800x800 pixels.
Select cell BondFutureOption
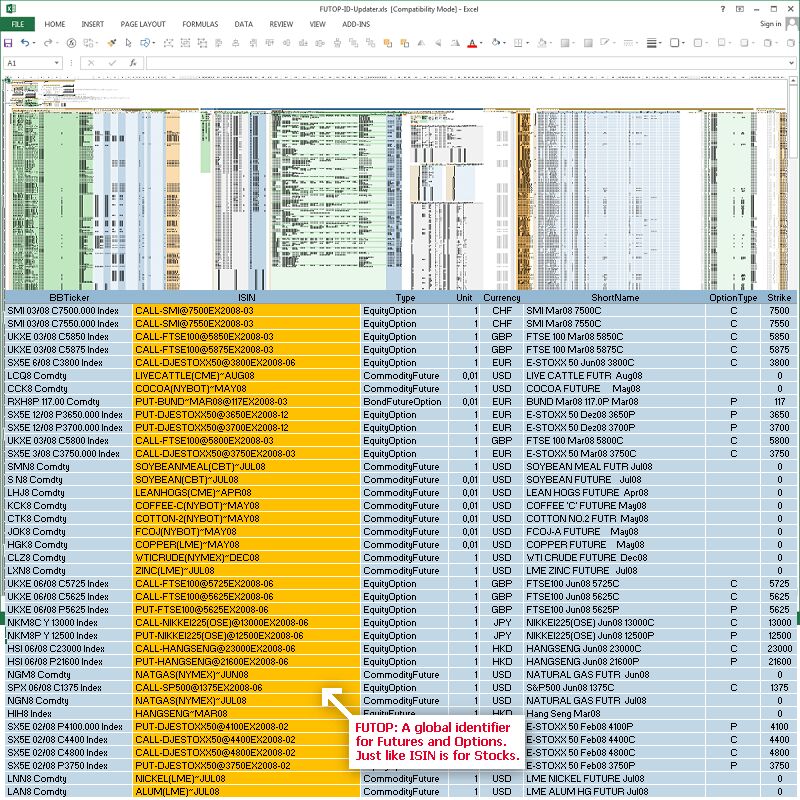point(404,402)
